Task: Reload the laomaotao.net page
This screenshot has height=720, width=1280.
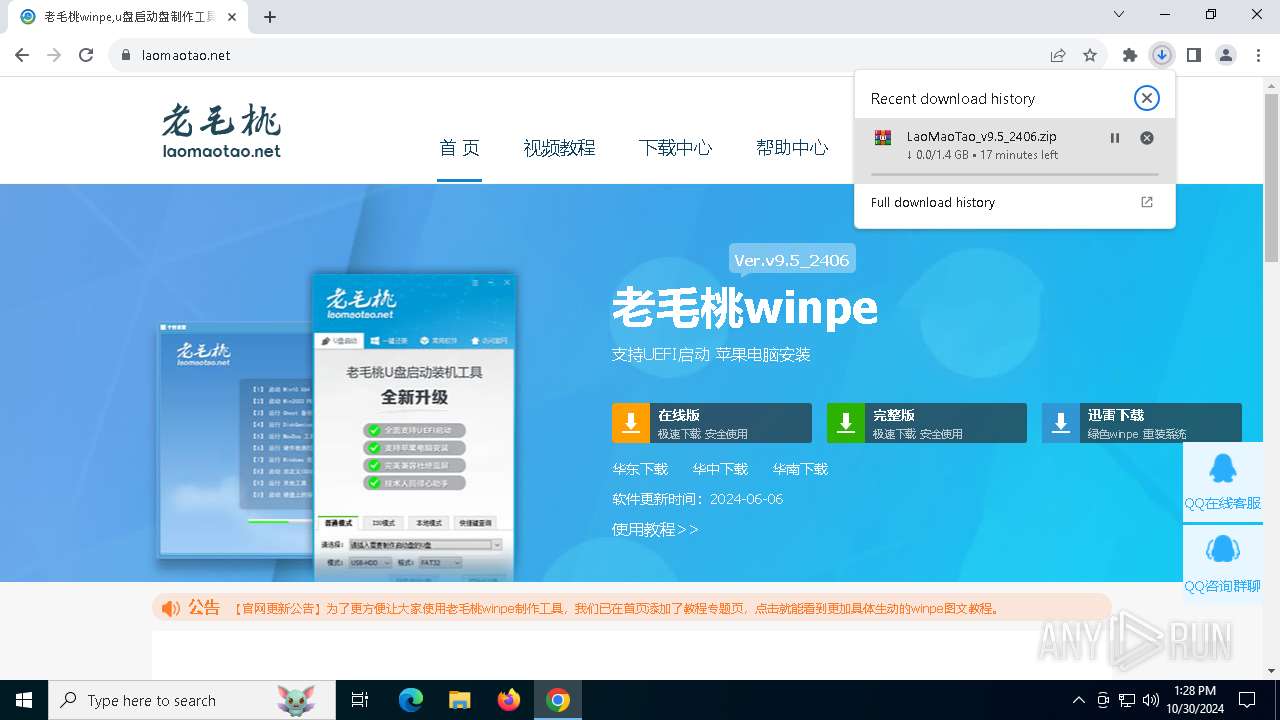Action: (86, 55)
